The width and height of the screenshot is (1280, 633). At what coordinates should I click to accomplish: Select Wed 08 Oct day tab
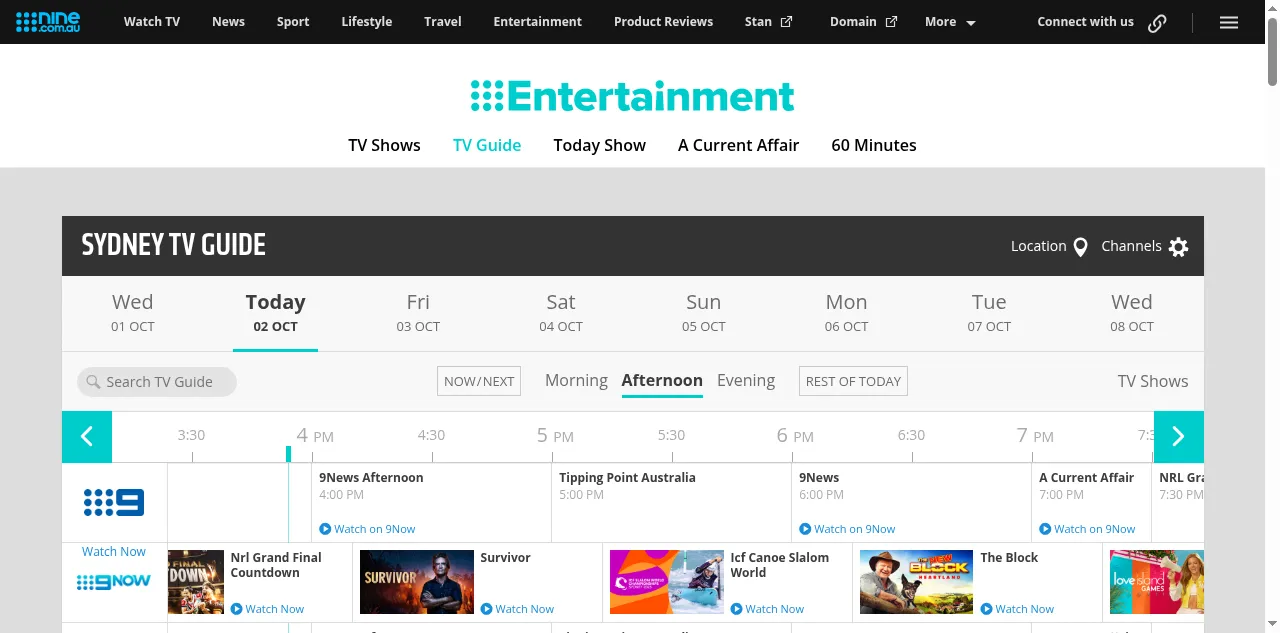click(x=1132, y=312)
